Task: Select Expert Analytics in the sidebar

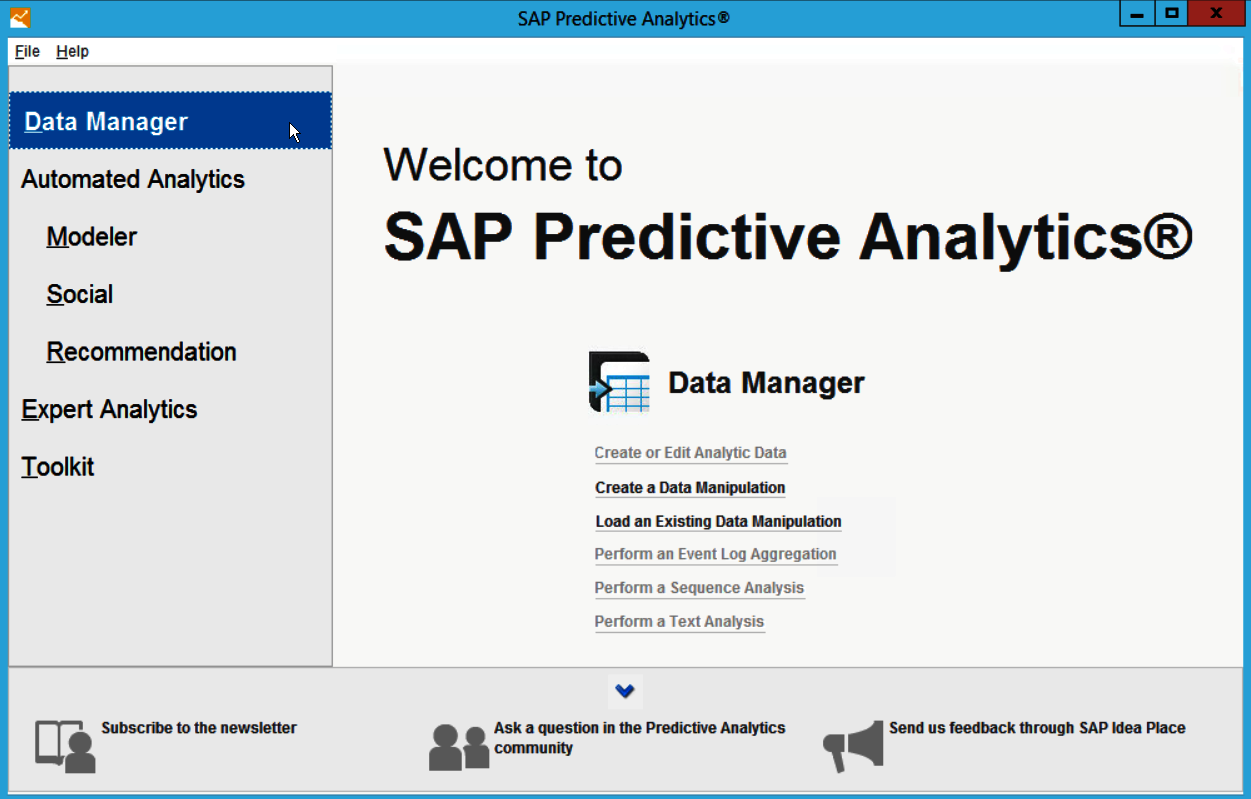Action: tap(108, 409)
